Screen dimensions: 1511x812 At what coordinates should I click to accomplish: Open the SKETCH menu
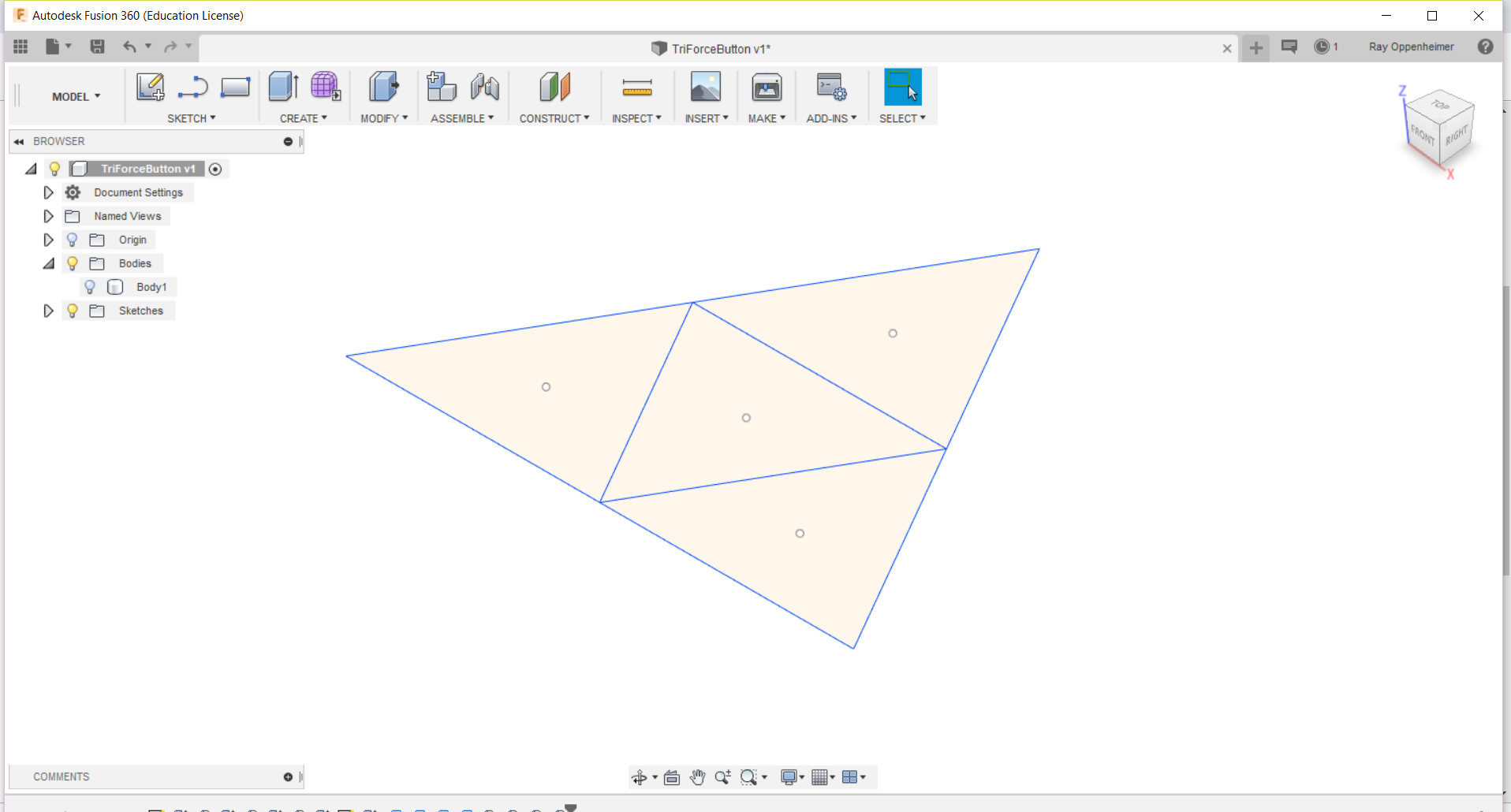pos(192,118)
